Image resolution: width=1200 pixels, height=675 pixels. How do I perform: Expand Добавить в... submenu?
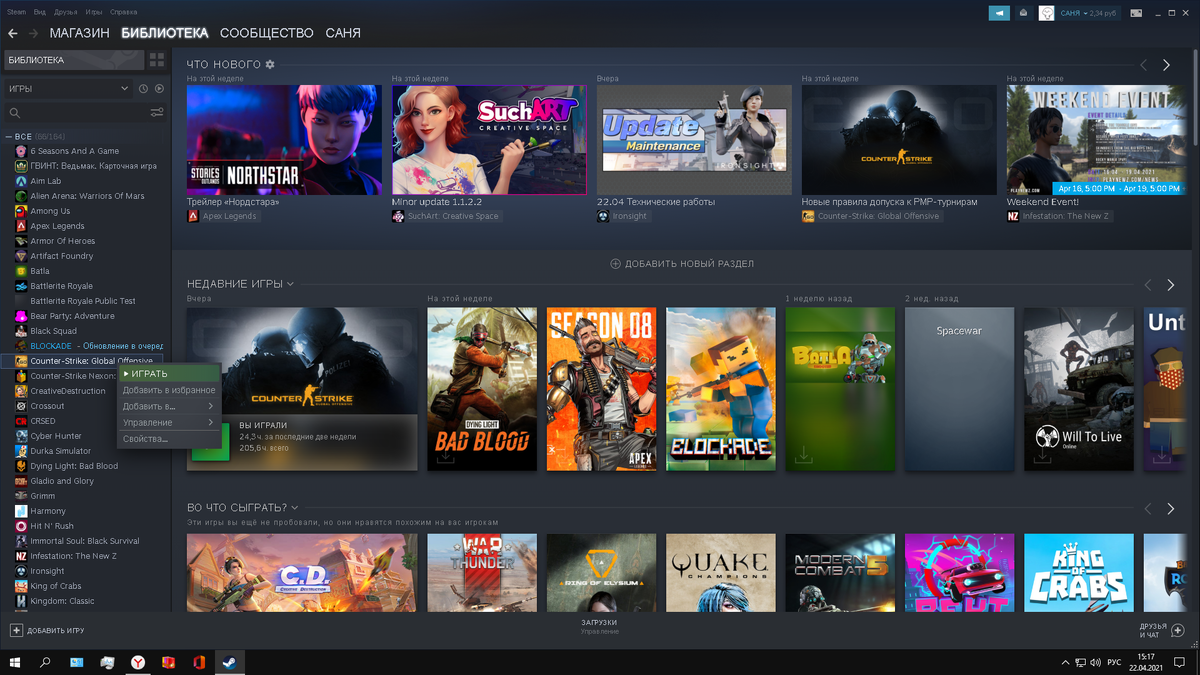click(168, 406)
